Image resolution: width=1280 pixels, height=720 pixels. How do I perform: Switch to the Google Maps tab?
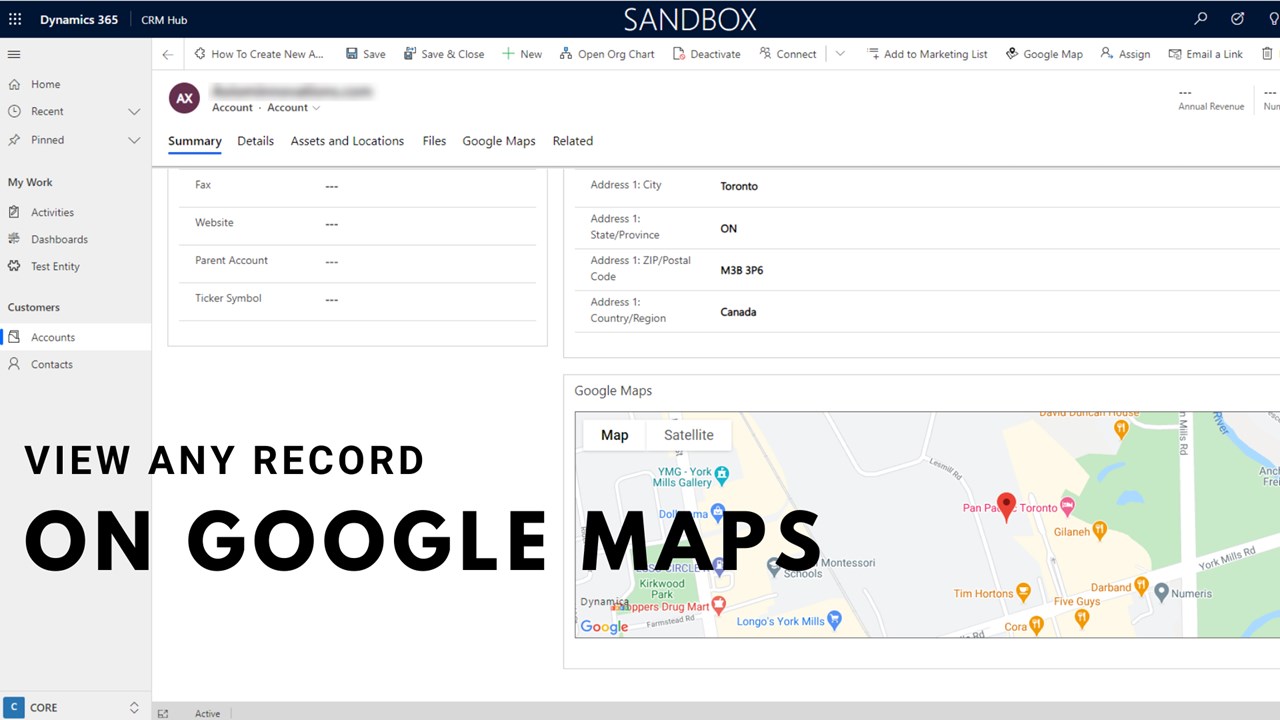(499, 141)
